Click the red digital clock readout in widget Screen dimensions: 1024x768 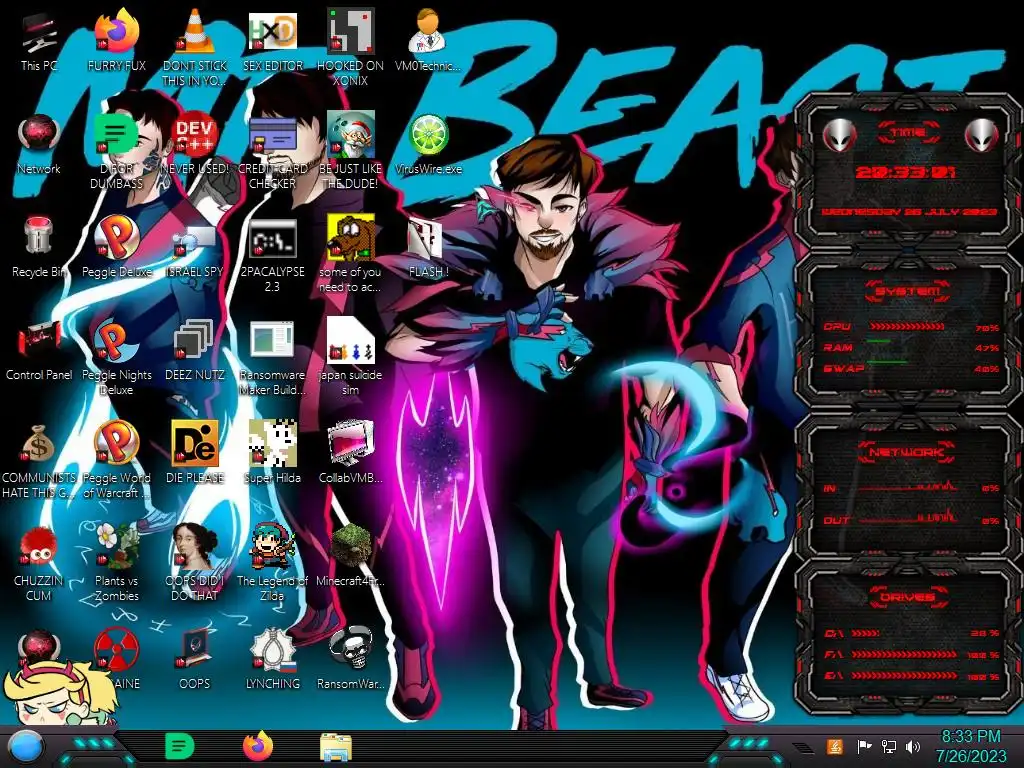(x=904, y=172)
